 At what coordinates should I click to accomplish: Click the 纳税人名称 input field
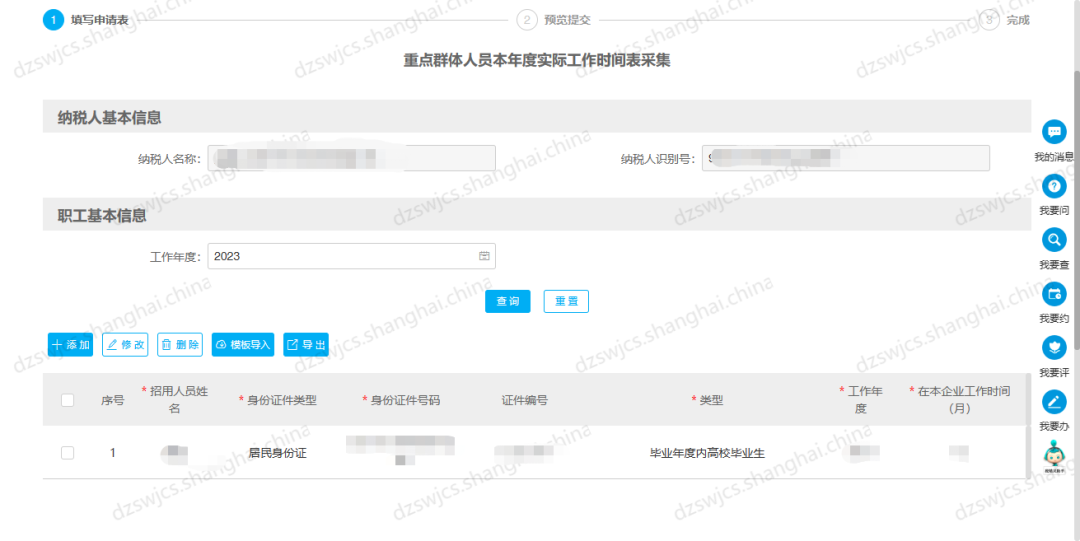coord(351,158)
